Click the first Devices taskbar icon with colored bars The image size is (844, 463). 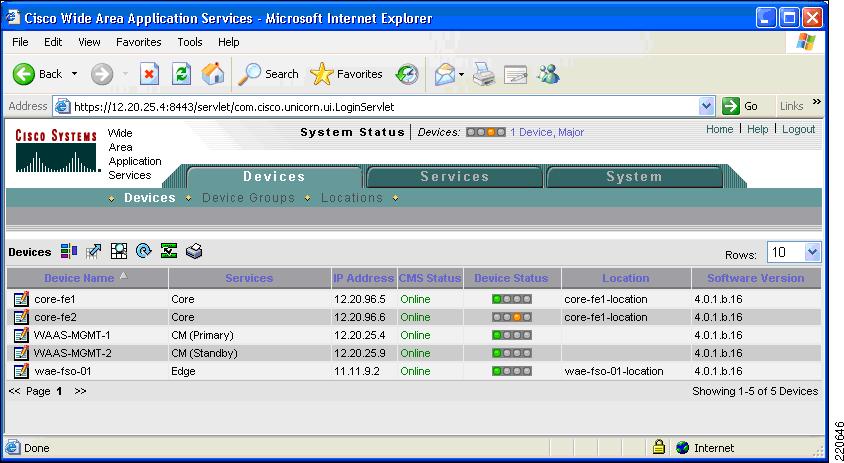coord(69,251)
